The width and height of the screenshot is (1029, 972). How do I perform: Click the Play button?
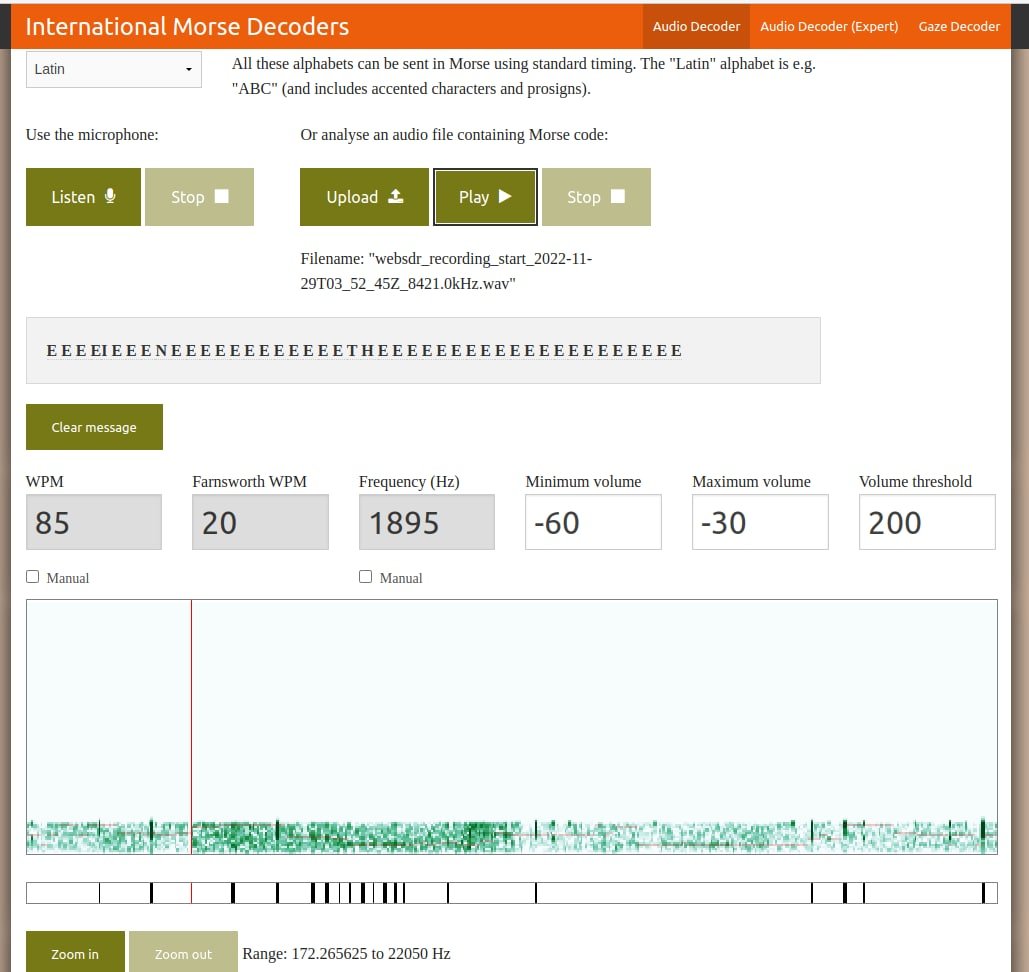pos(485,197)
